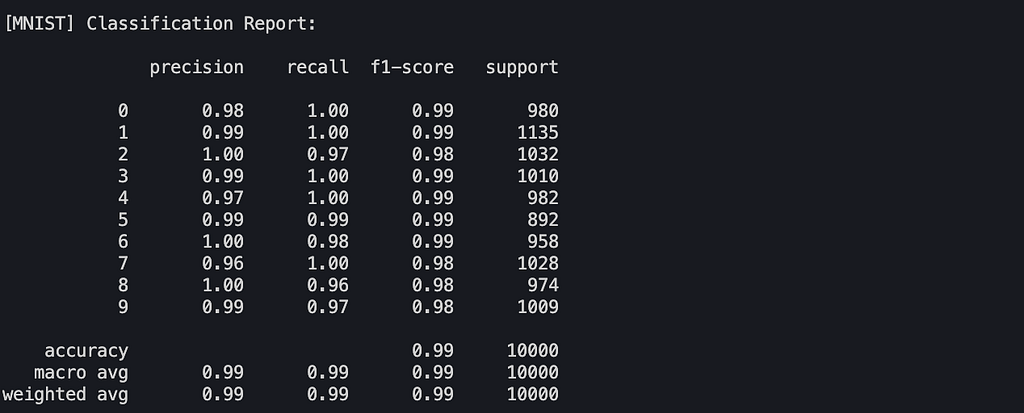Click support value 980 for class 0

(543, 110)
